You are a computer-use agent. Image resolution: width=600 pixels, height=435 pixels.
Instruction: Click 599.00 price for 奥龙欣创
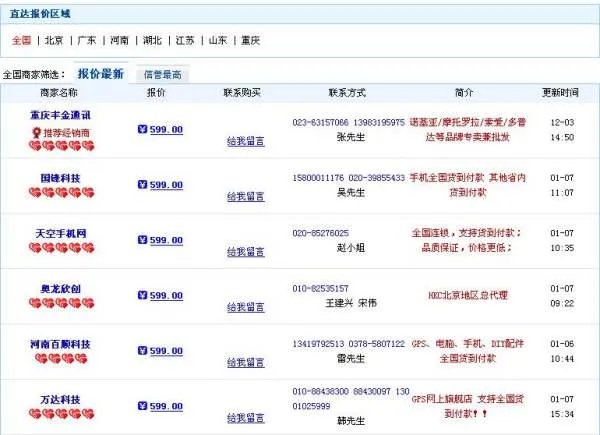[x=166, y=296]
